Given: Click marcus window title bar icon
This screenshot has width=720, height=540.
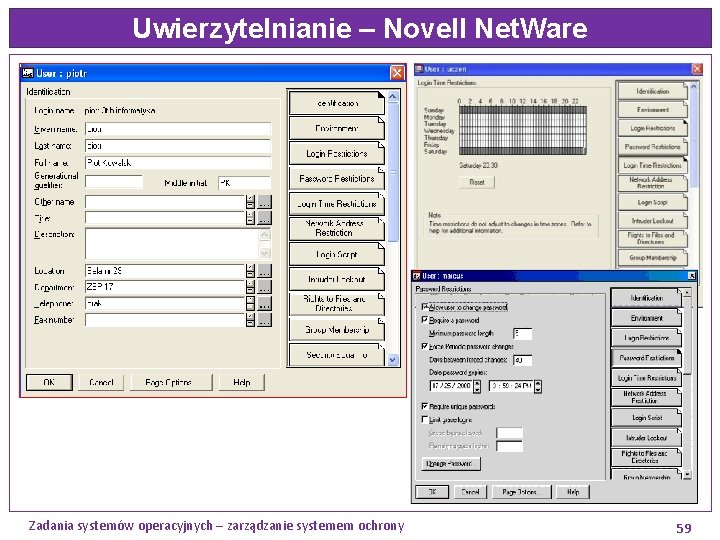Looking at the screenshot, I should click(x=416, y=276).
